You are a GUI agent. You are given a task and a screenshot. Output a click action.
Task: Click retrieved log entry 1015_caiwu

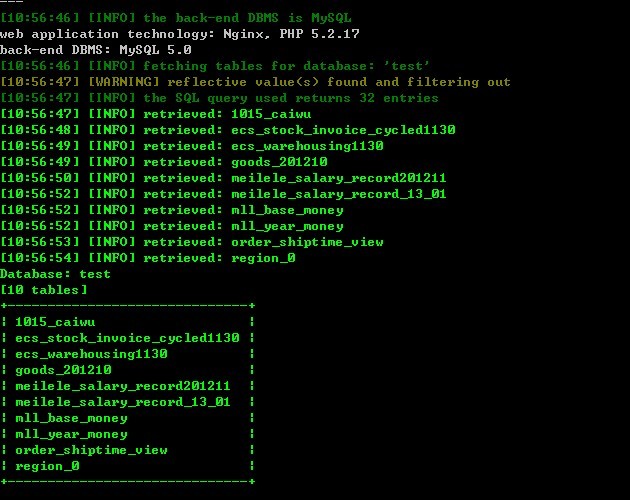click(155, 114)
